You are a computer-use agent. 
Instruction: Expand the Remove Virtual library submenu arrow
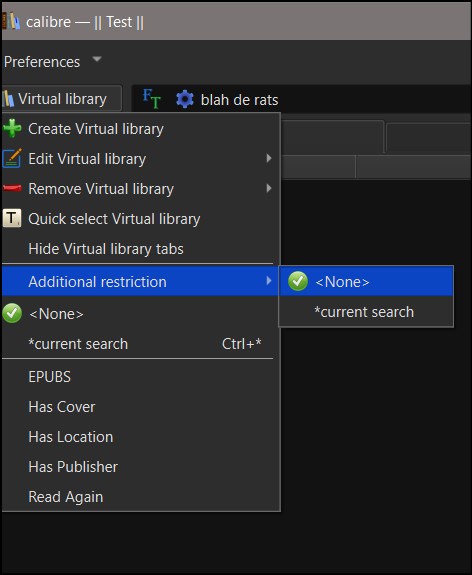pyautogui.click(x=269, y=188)
